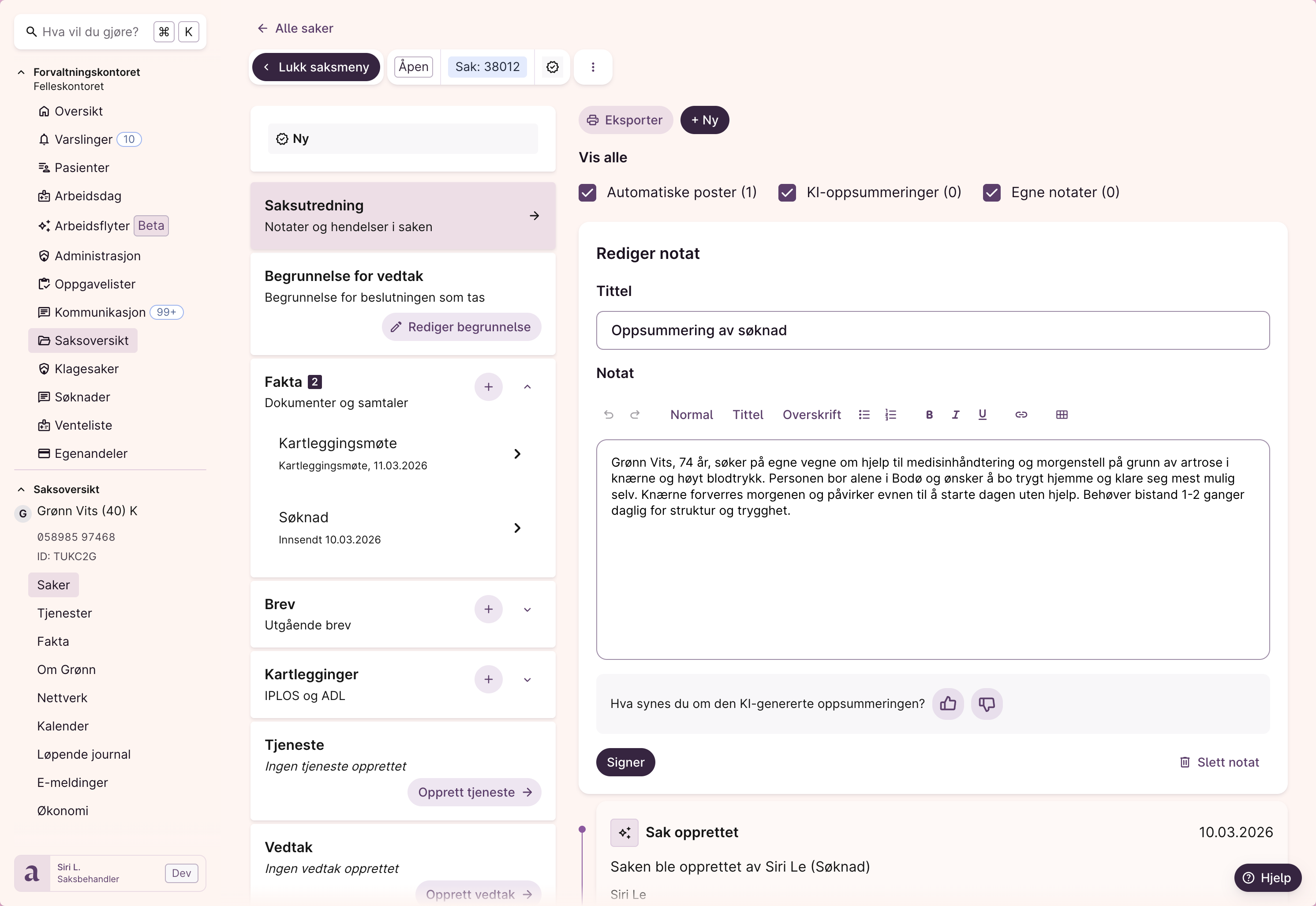Open the three-dot case options menu
The height and width of the screenshot is (906, 1316).
pos(592,67)
